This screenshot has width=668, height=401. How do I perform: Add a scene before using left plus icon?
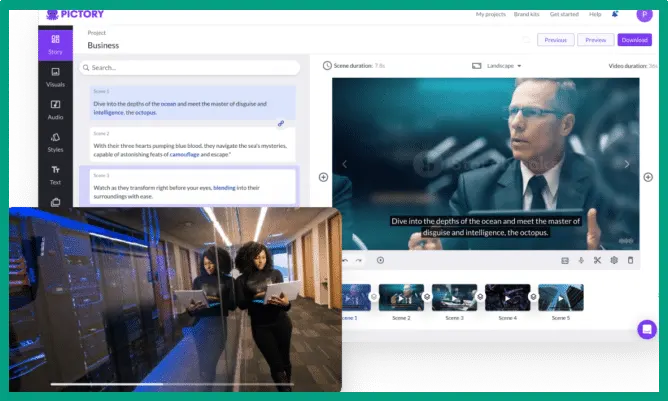tap(323, 177)
